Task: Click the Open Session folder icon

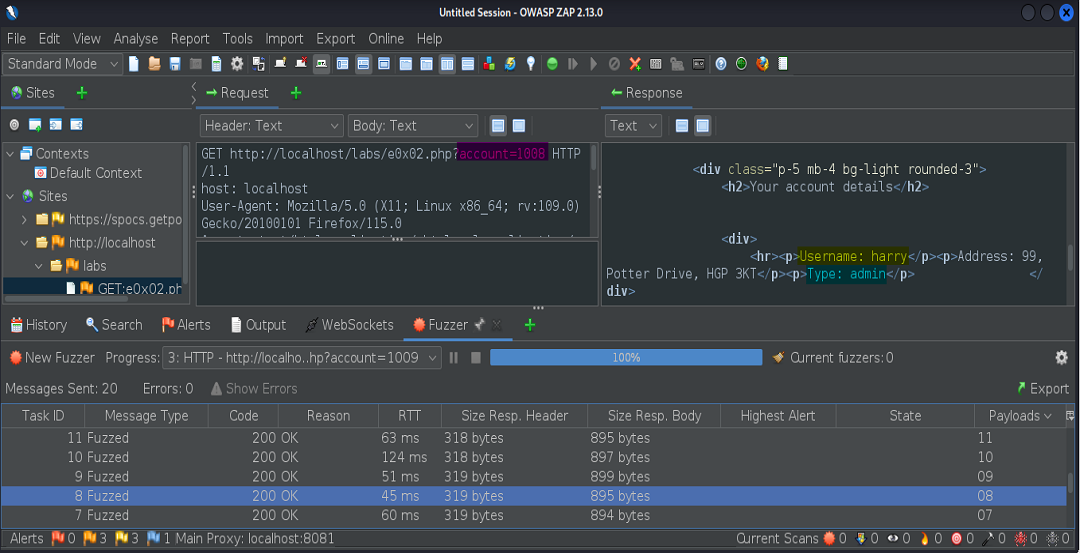Action: click(x=154, y=64)
